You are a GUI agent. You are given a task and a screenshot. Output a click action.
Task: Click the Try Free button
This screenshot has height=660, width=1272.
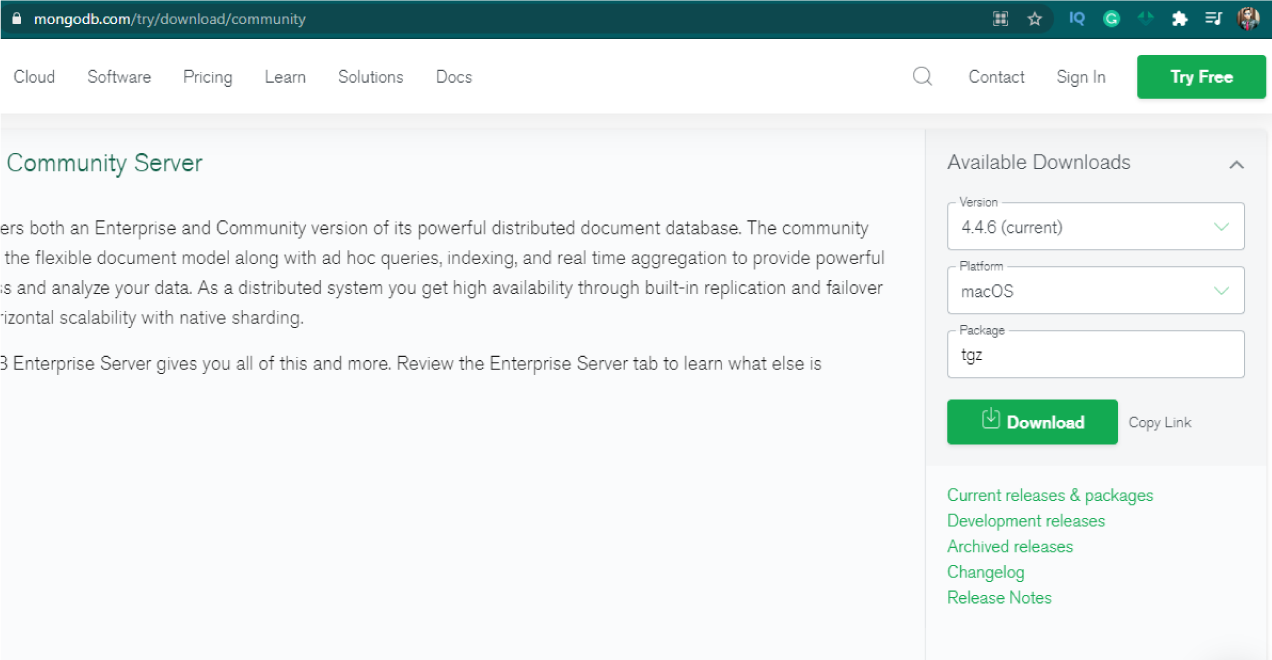1201,77
